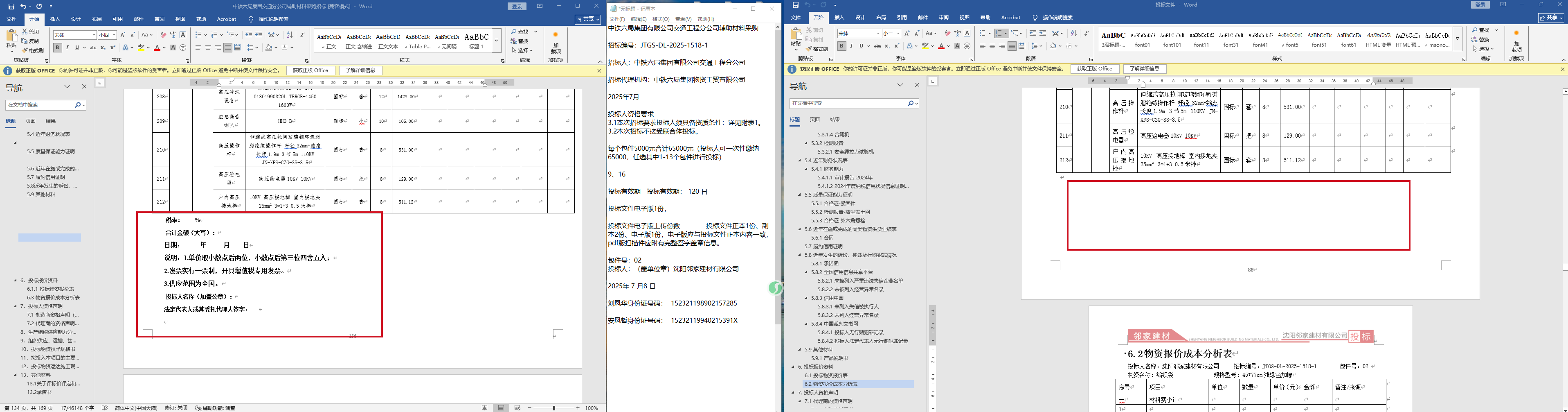
Task: Collapse 5.8.3 信用中国 in right navigation
Action: click(x=807, y=298)
